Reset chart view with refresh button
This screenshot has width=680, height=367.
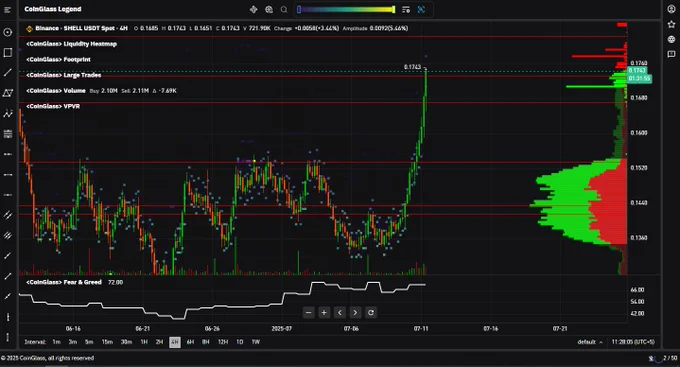pyautogui.click(x=371, y=312)
